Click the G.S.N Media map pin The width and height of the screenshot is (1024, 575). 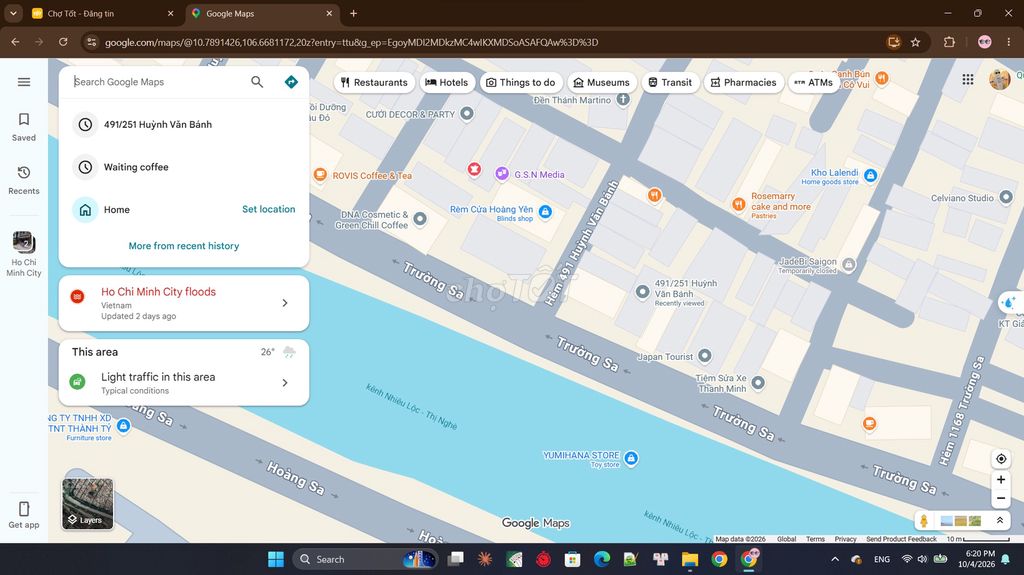pos(502,173)
